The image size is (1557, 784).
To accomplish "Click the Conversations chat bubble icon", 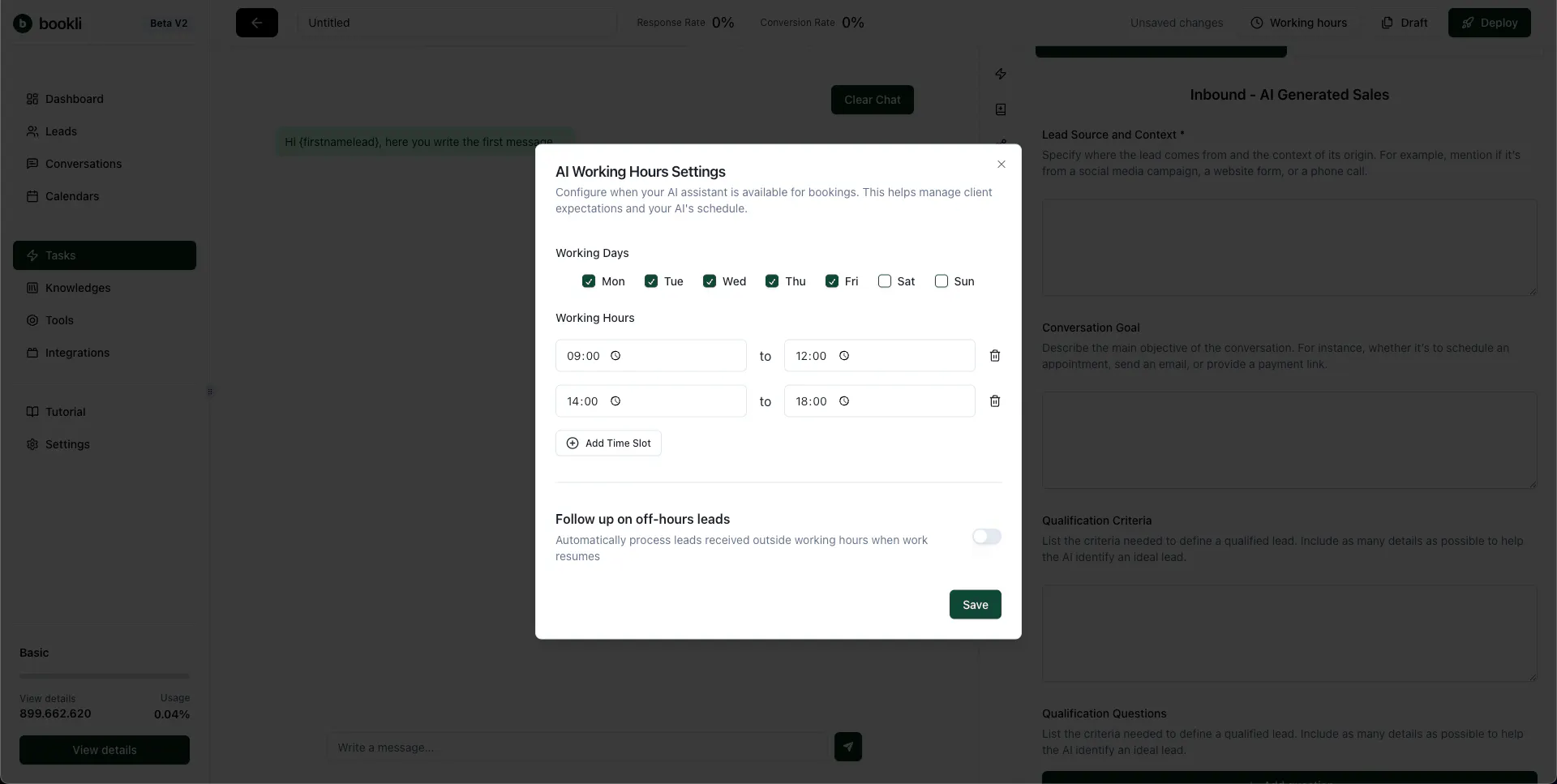I will 32,164.
